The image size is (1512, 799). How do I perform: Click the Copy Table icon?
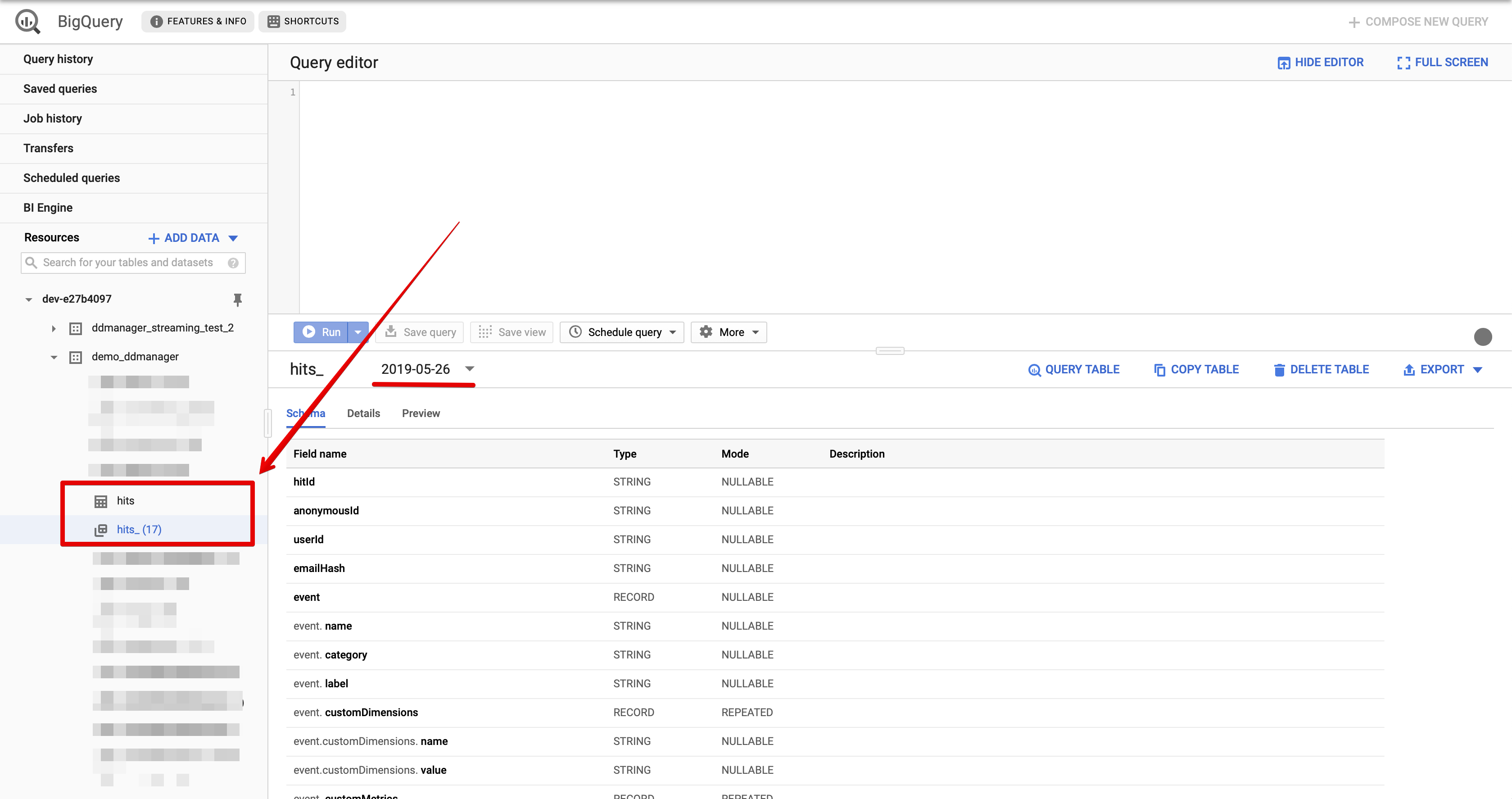[1160, 370]
